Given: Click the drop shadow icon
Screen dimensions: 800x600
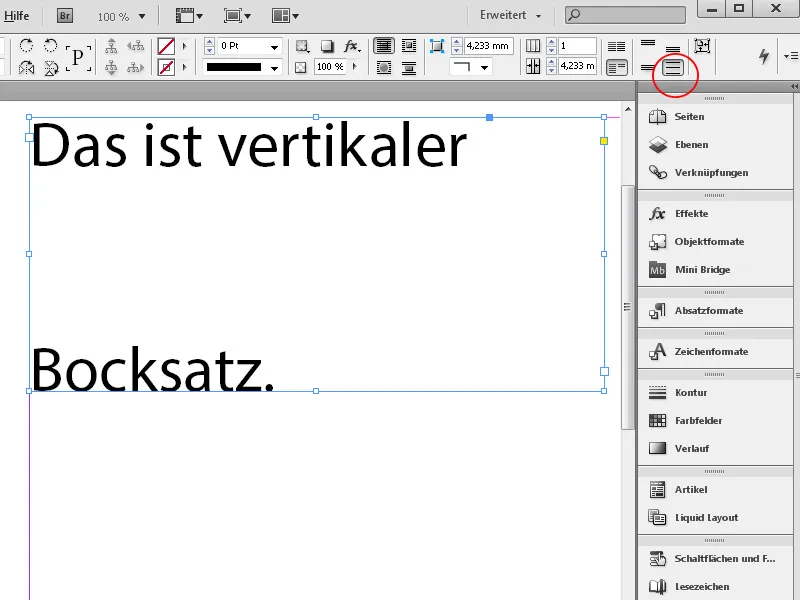Looking at the screenshot, I should click(327, 46).
